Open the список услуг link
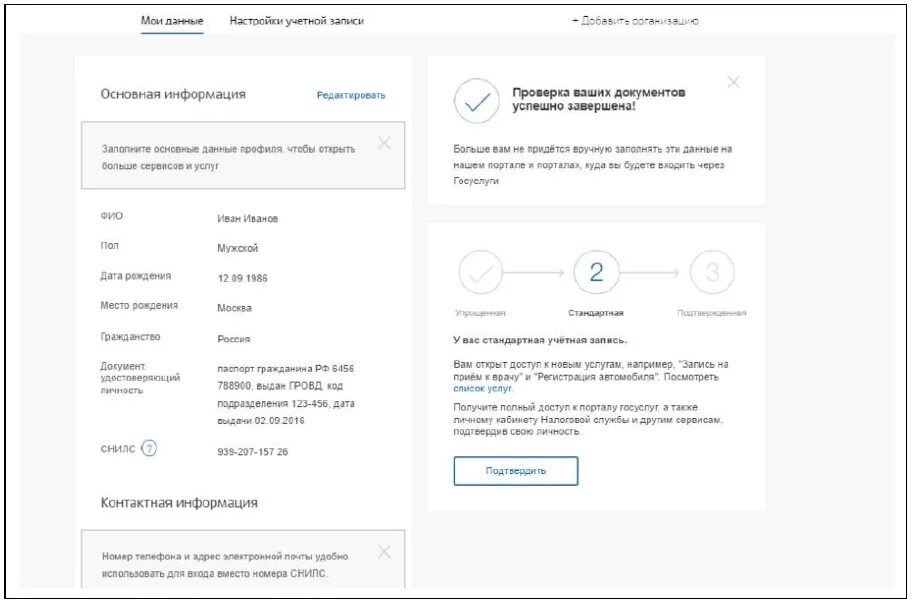The width and height of the screenshot is (912, 606). pyautogui.click(x=482, y=388)
